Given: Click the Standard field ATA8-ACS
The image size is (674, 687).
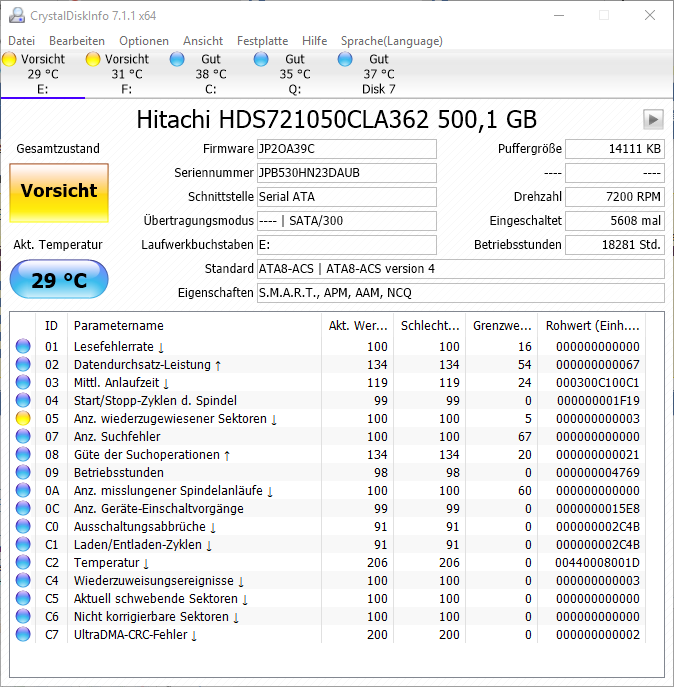Looking at the screenshot, I should tap(461, 269).
